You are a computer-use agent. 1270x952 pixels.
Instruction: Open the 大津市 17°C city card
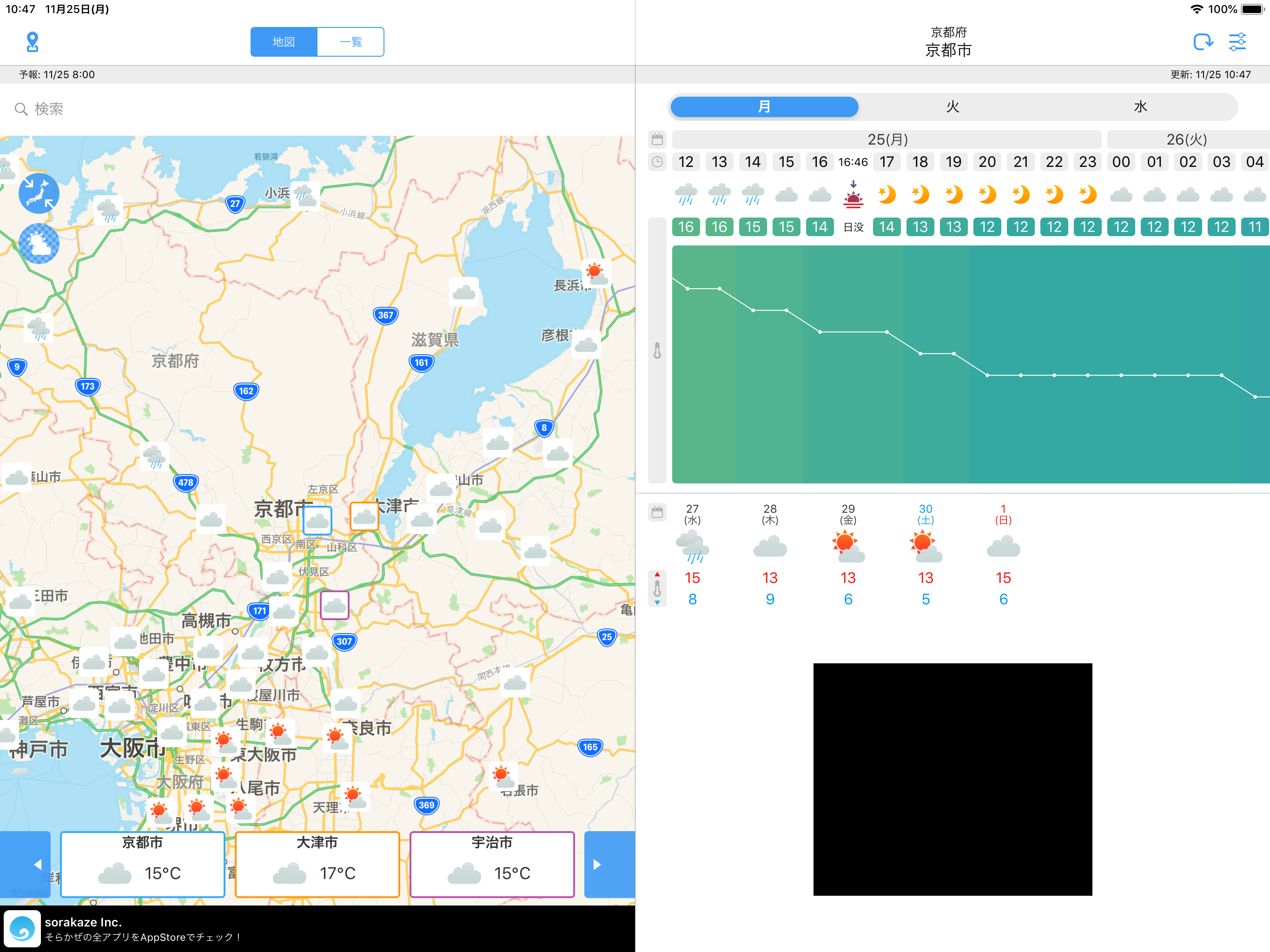click(x=317, y=864)
